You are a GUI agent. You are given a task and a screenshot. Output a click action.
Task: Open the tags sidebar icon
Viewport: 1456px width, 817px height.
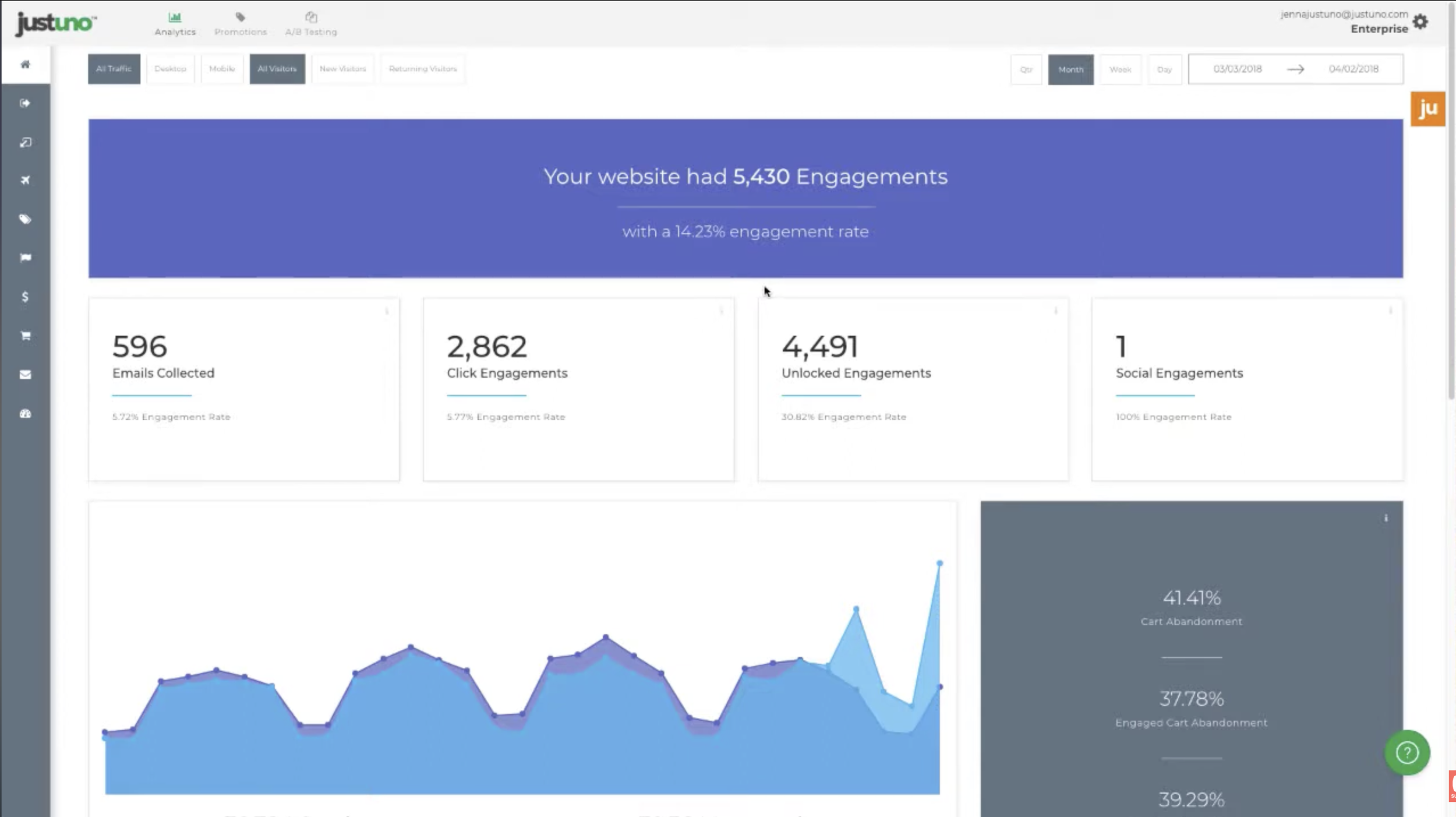coord(25,219)
